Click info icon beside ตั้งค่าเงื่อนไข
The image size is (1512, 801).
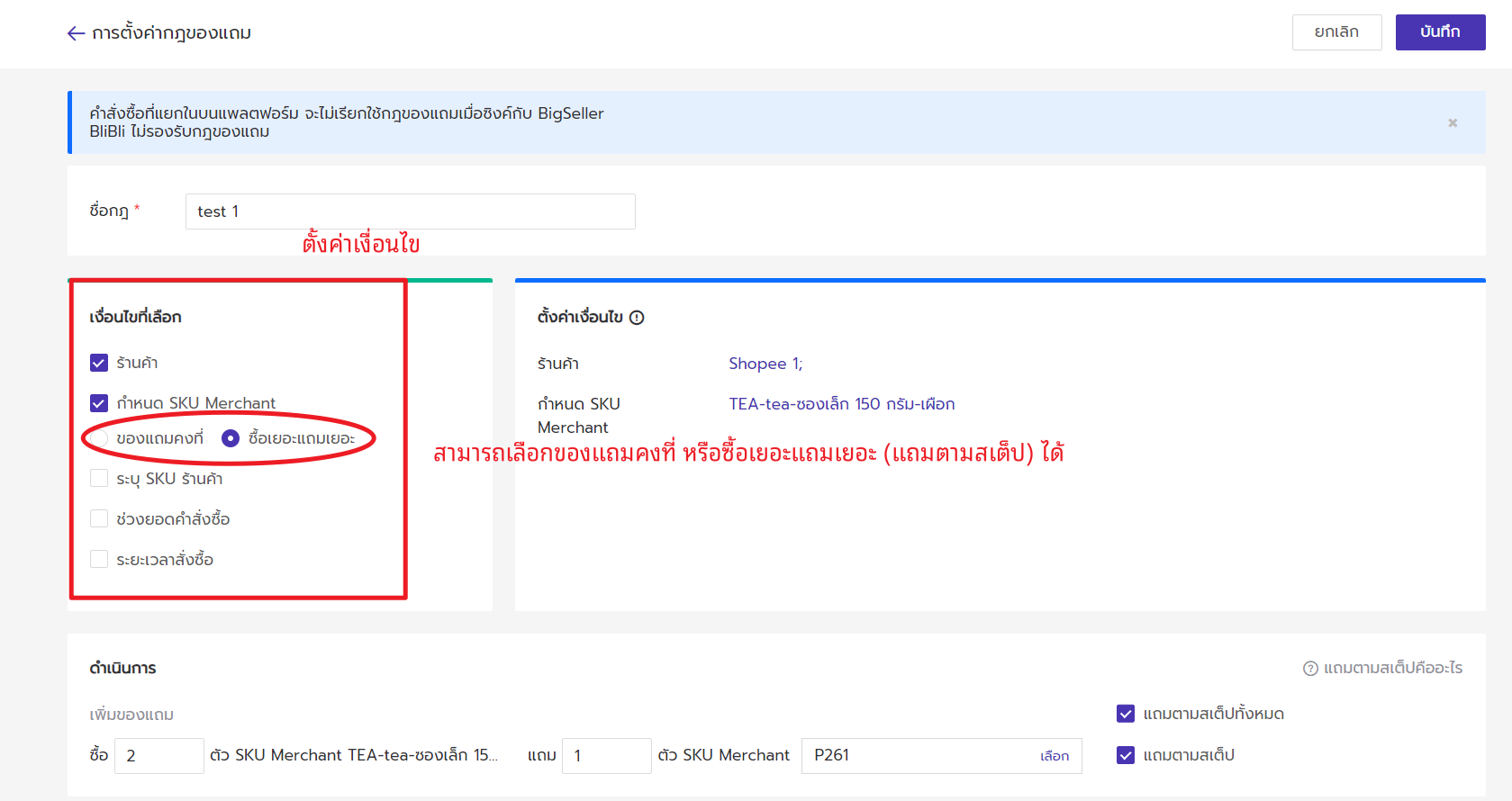click(x=637, y=318)
